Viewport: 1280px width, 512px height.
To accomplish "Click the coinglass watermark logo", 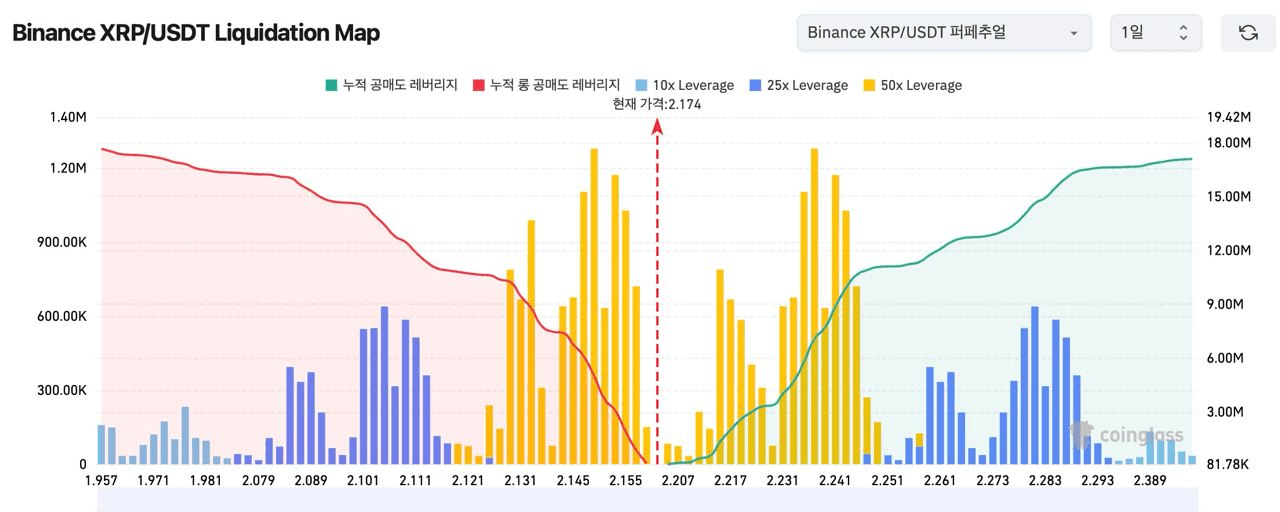I will click(x=1127, y=435).
